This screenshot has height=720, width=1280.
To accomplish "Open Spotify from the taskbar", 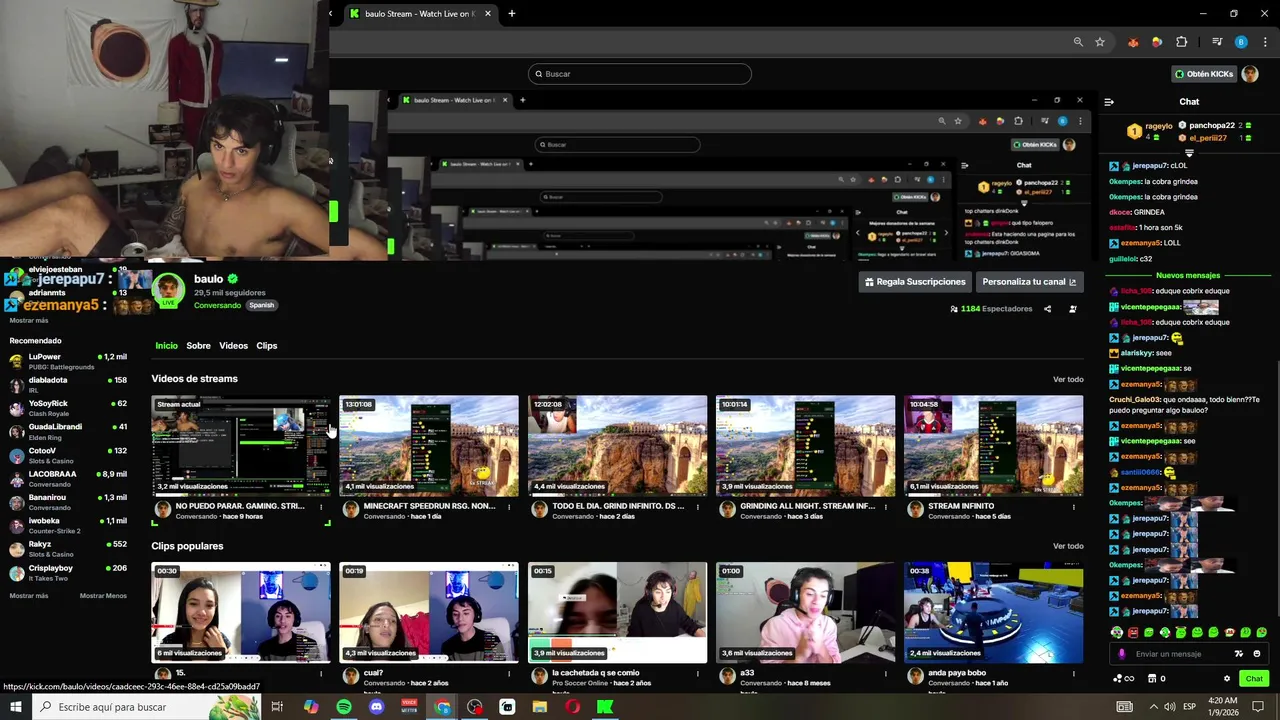I will (x=344, y=707).
